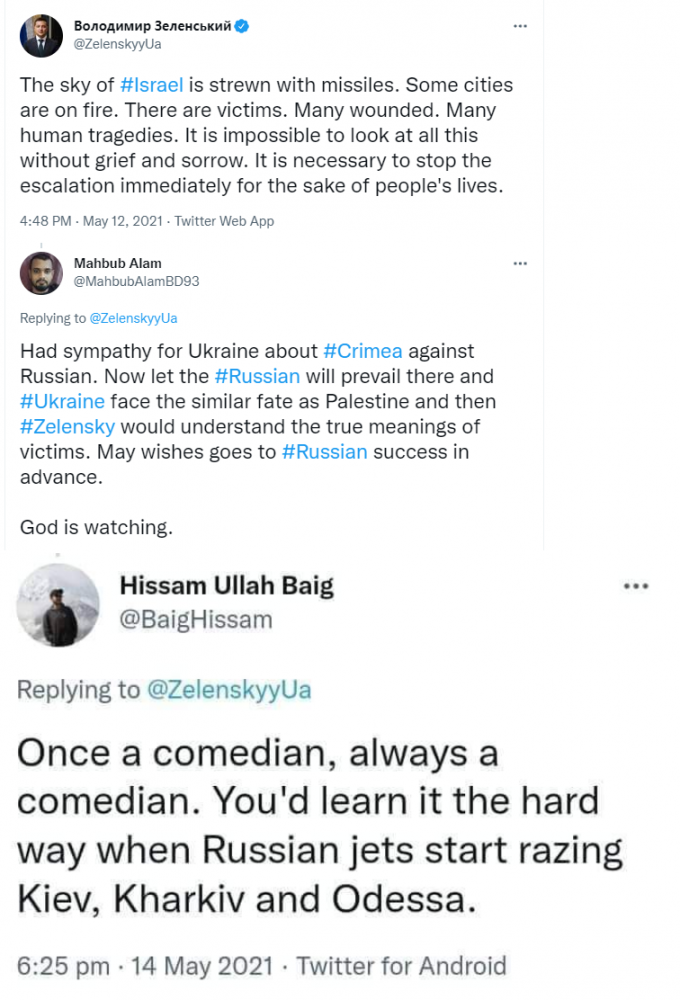Open the #Zelensky hashtag link

point(68,426)
